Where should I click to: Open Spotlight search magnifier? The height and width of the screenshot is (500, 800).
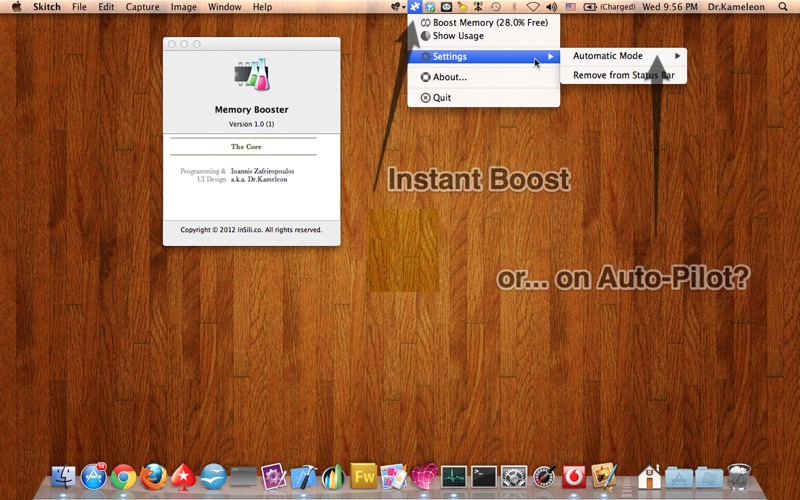[x=783, y=7]
